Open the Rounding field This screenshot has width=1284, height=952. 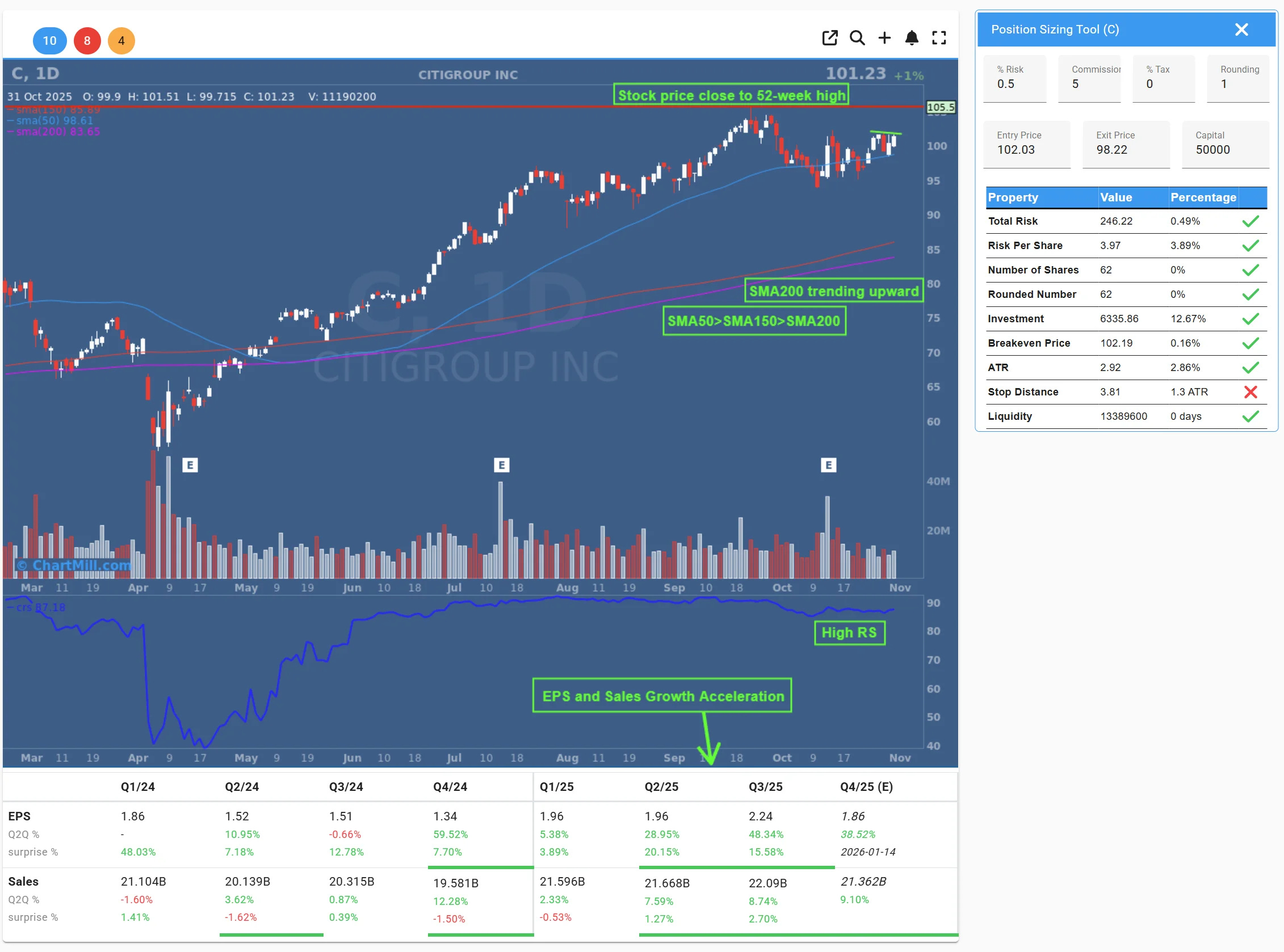pos(1237,84)
